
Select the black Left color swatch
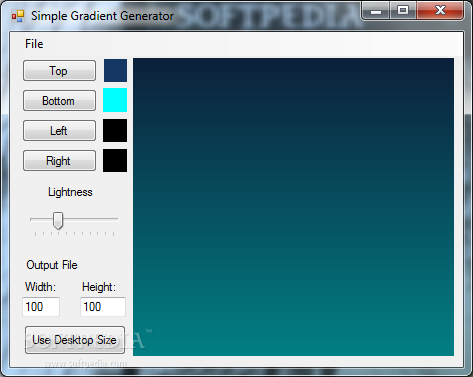click(x=115, y=130)
